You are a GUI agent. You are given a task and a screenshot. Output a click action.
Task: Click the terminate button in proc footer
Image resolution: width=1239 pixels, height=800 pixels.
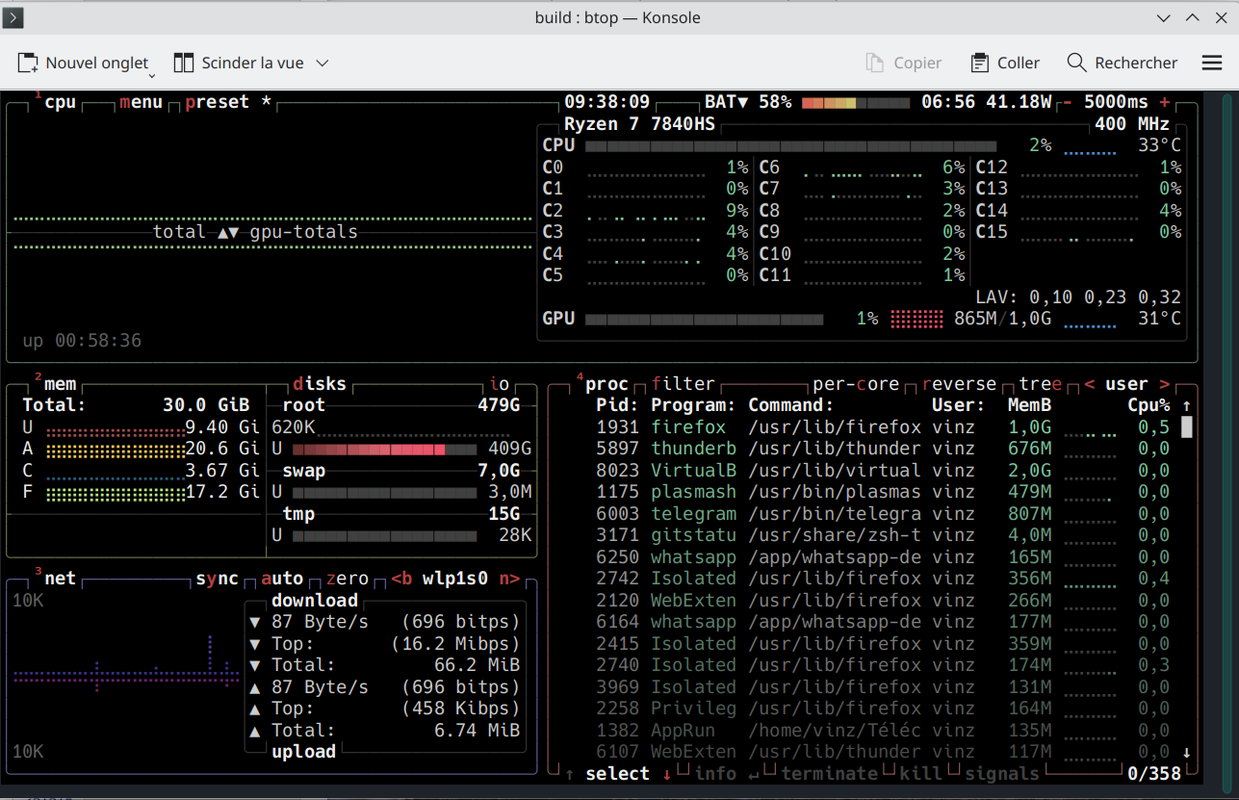tap(829, 774)
